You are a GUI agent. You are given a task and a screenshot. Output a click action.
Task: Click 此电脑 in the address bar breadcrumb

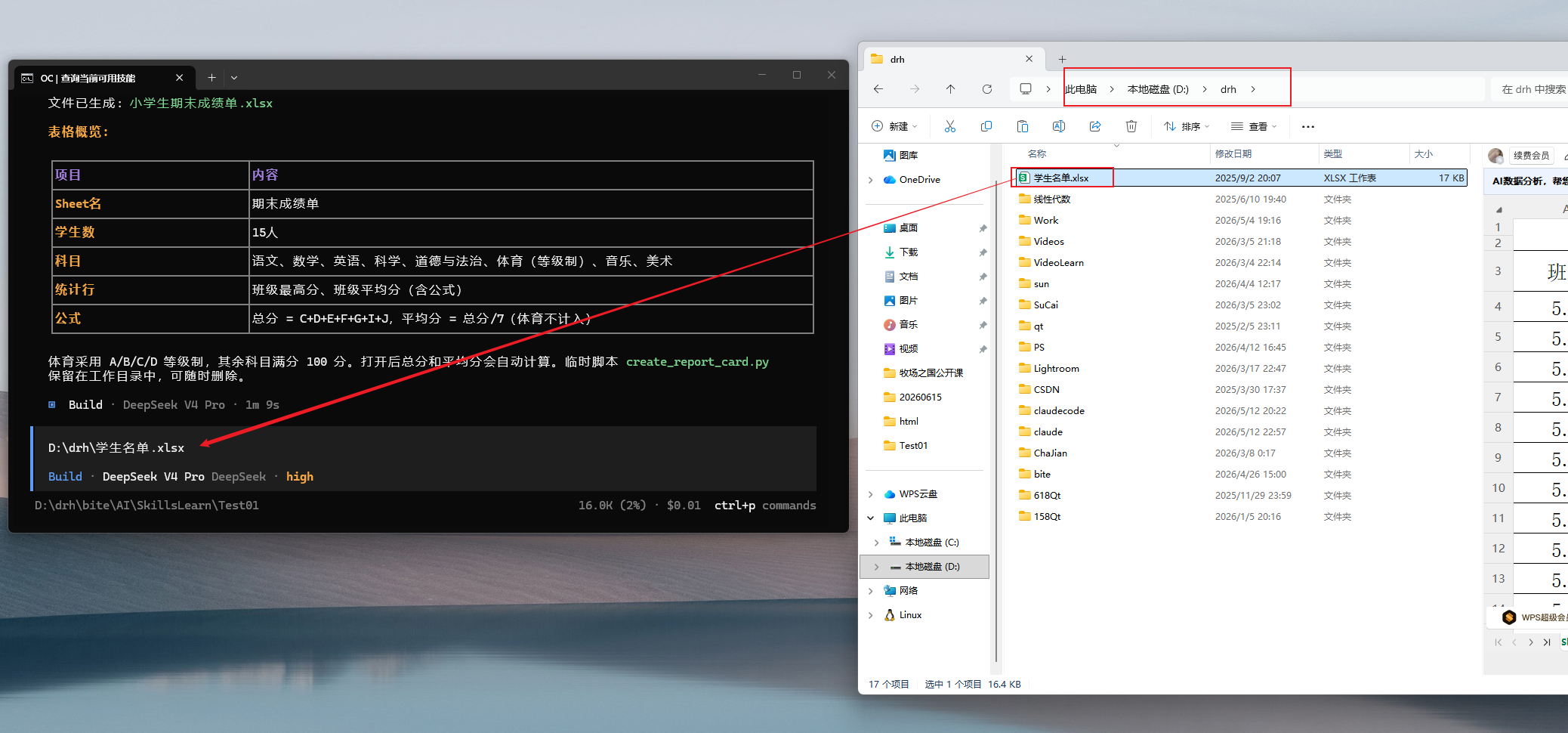point(1081,89)
